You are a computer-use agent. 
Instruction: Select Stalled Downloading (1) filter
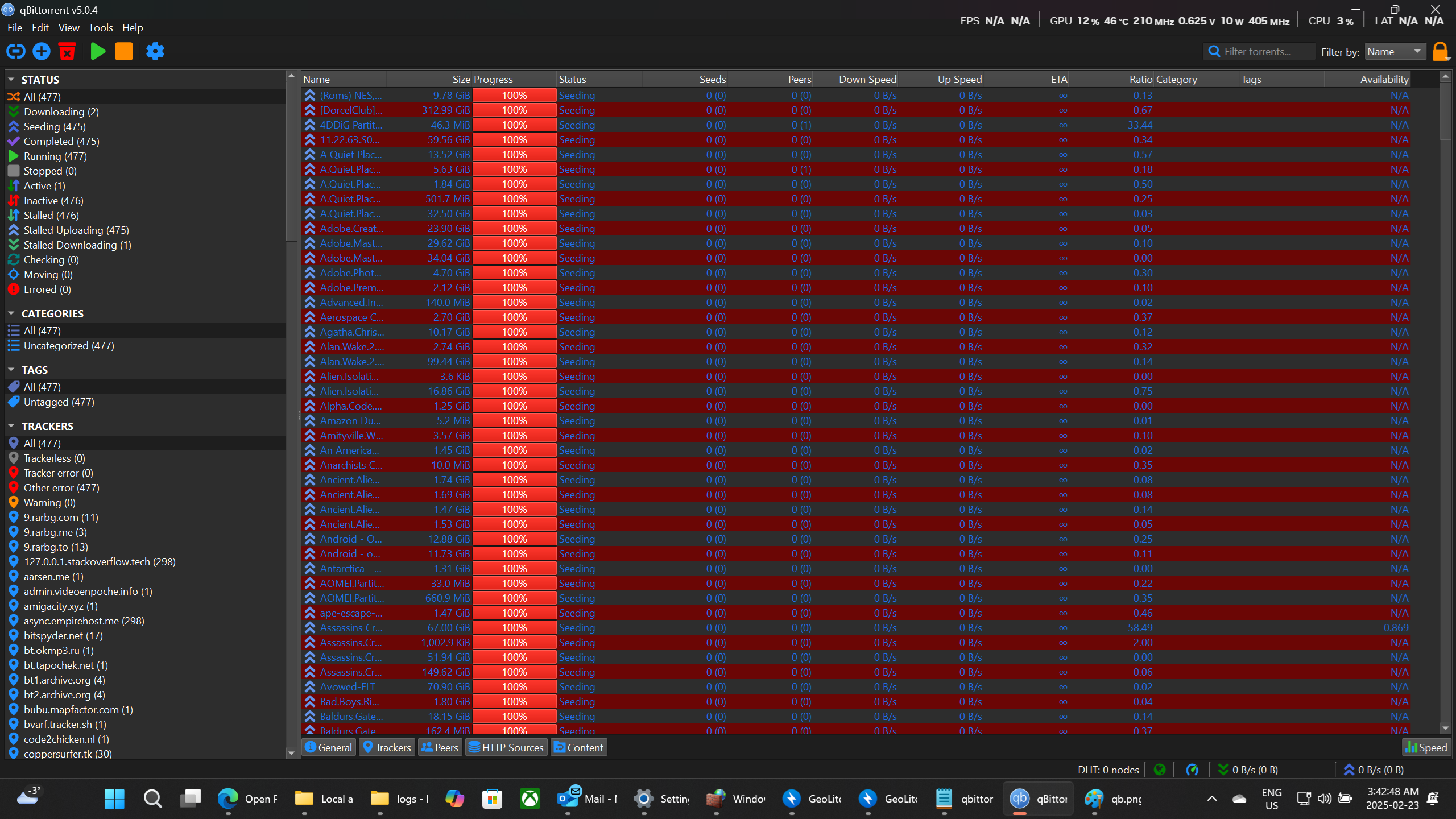(146, 245)
